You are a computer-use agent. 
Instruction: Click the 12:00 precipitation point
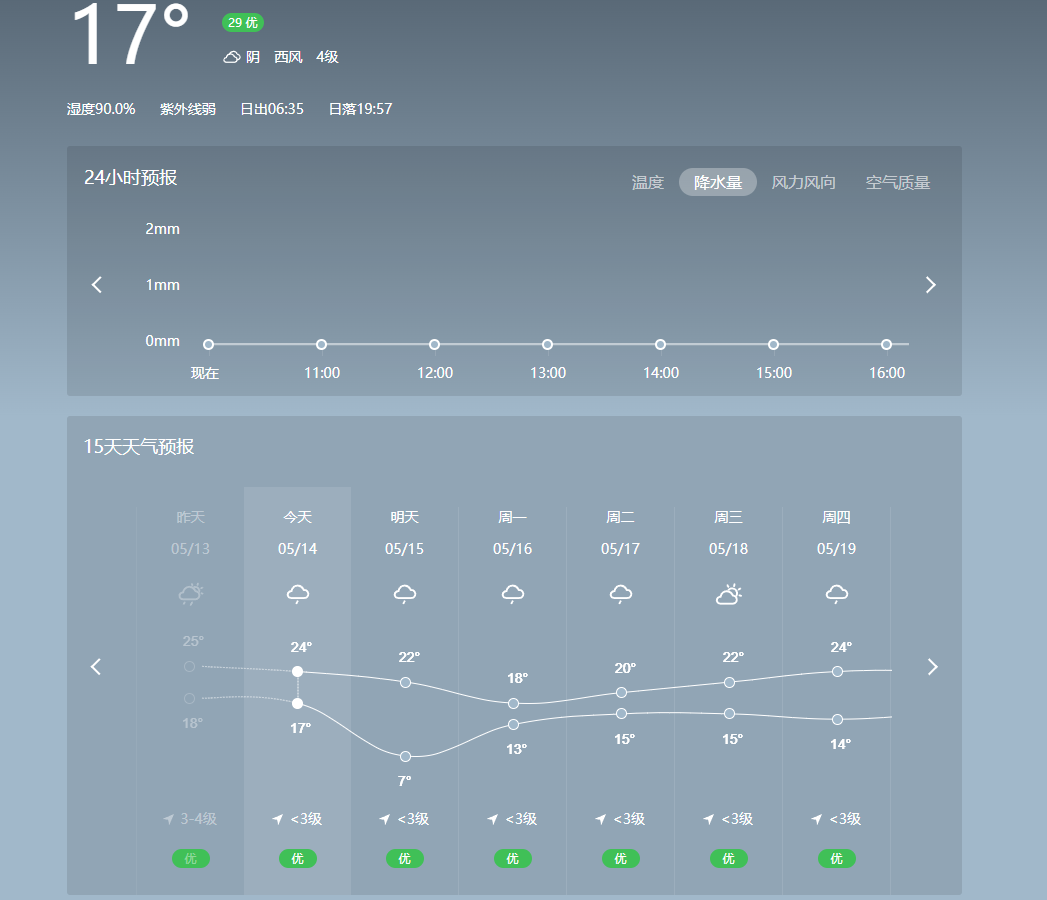coord(434,345)
